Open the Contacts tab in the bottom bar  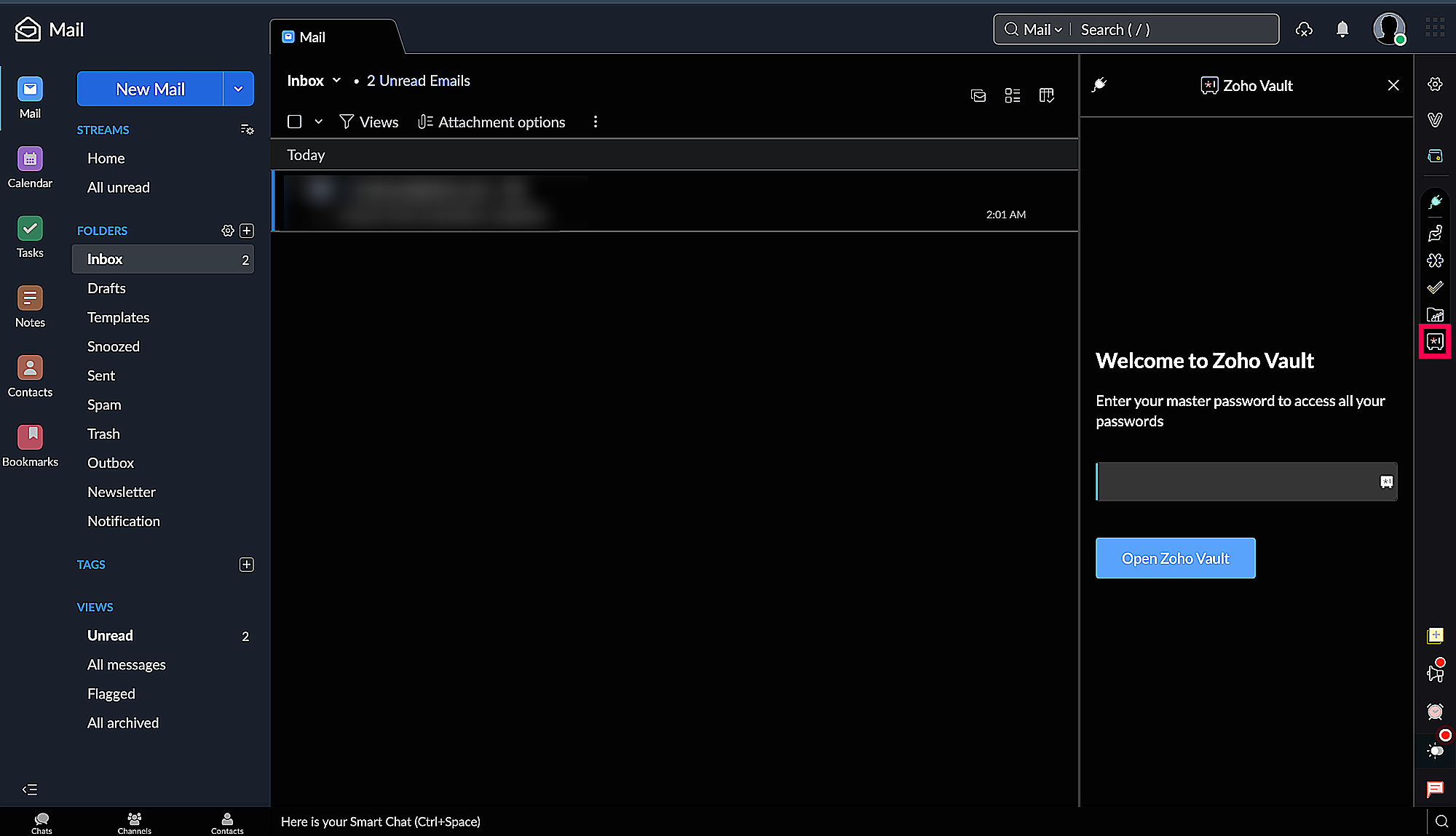coord(227,823)
